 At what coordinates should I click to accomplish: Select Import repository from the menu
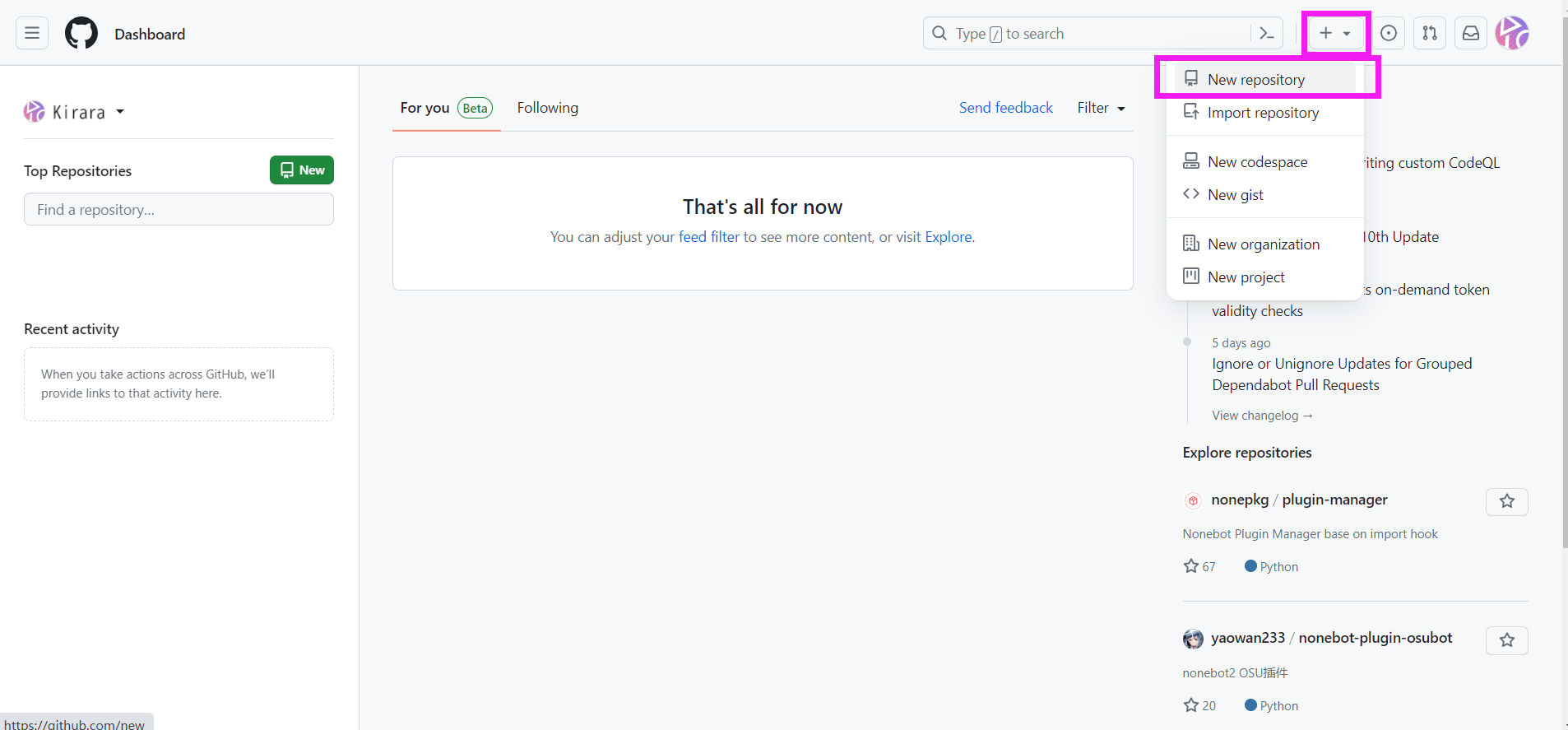(1265, 112)
